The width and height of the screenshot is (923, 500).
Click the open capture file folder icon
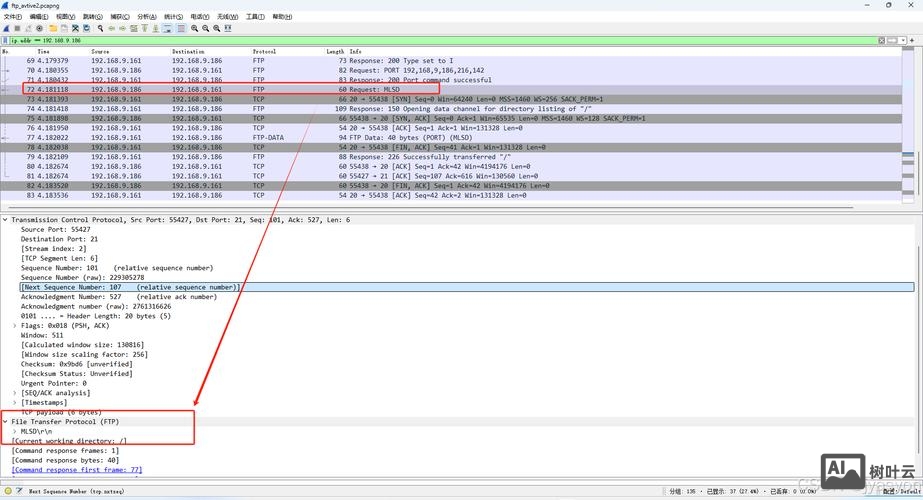point(52,28)
